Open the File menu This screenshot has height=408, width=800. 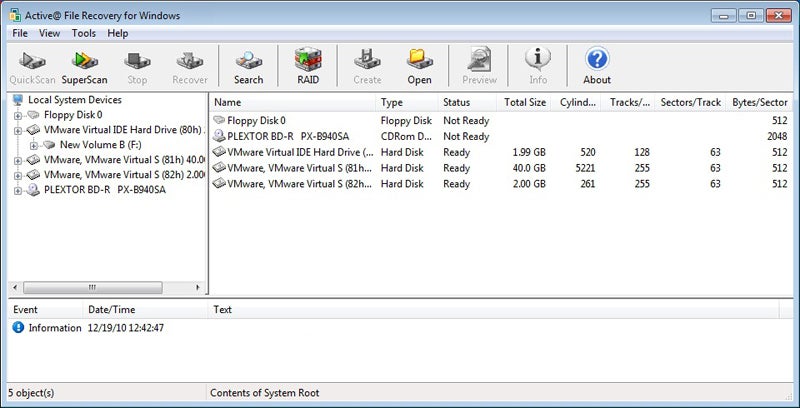pos(20,33)
